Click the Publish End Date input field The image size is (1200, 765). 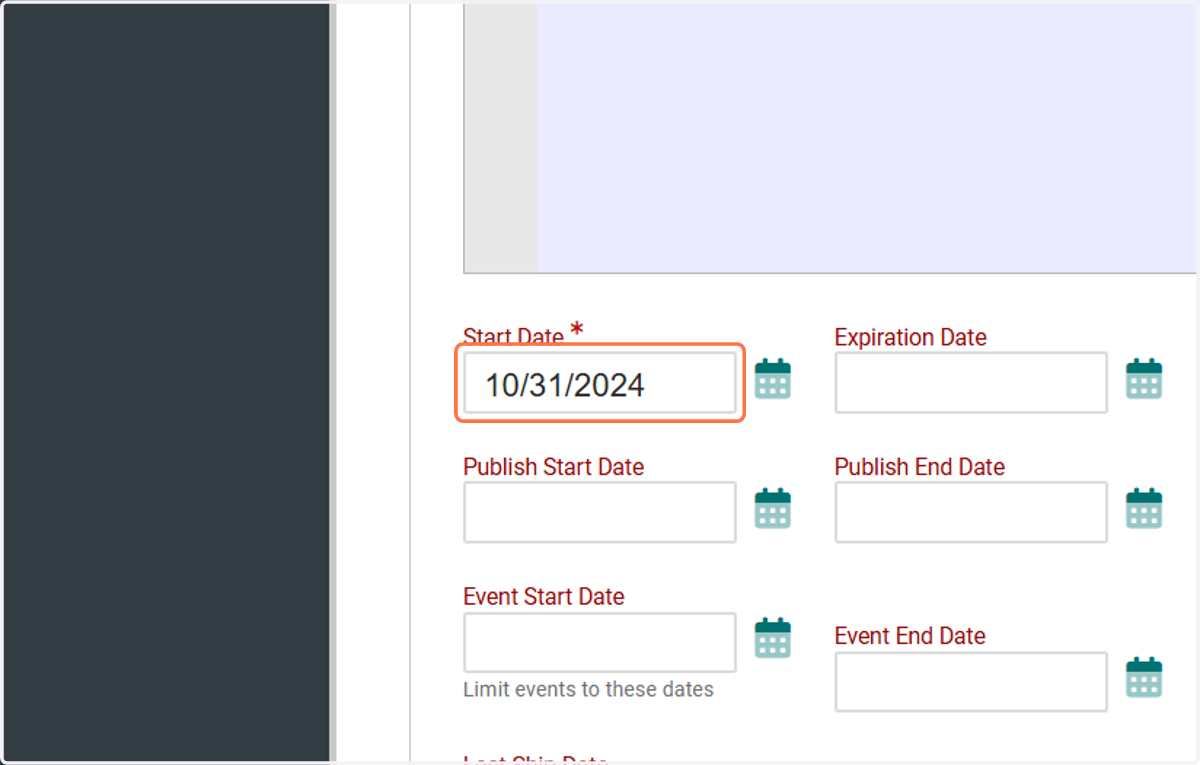[971, 512]
